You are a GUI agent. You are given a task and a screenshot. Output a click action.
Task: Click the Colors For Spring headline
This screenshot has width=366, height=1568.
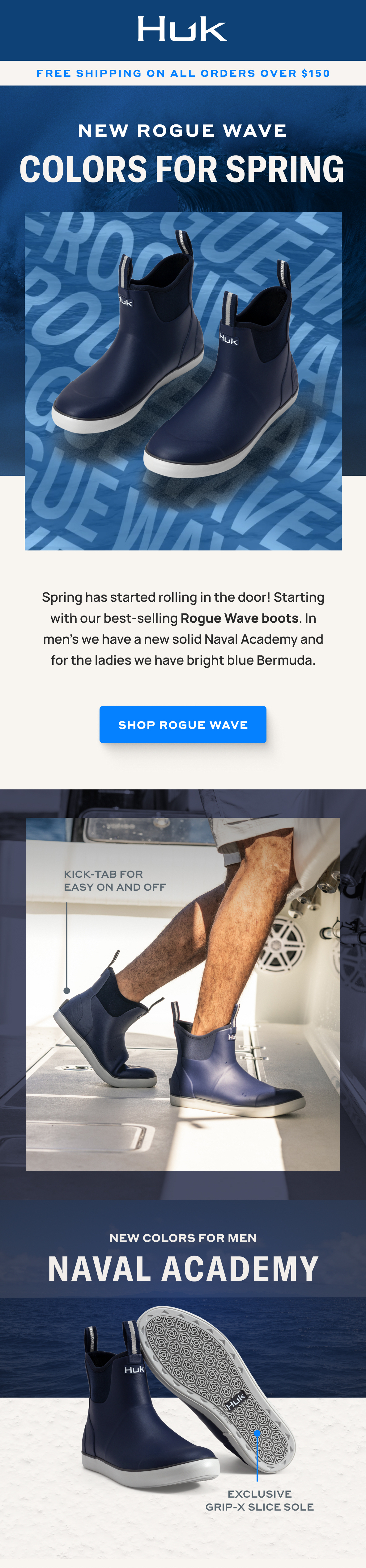pyautogui.click(x=182, y=169)
